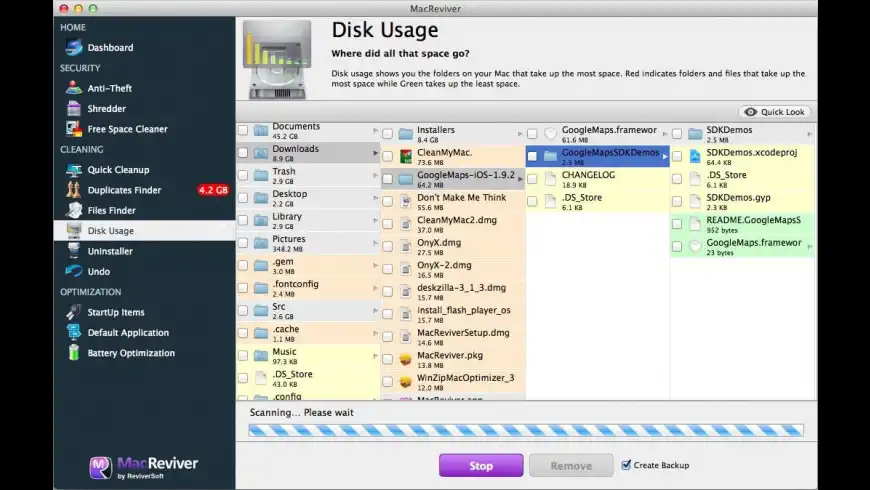Click the Documents folder icon

(x=261, y=130)
